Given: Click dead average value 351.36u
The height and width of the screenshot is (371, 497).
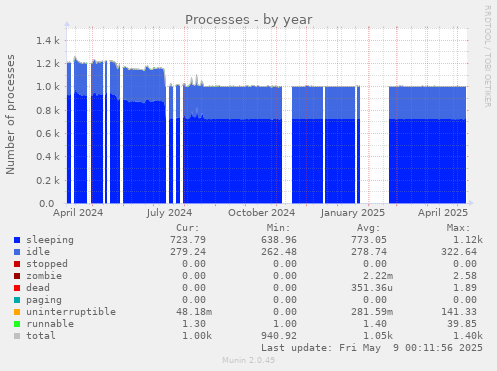Looking at the screenshot, I should pos(372,288).
